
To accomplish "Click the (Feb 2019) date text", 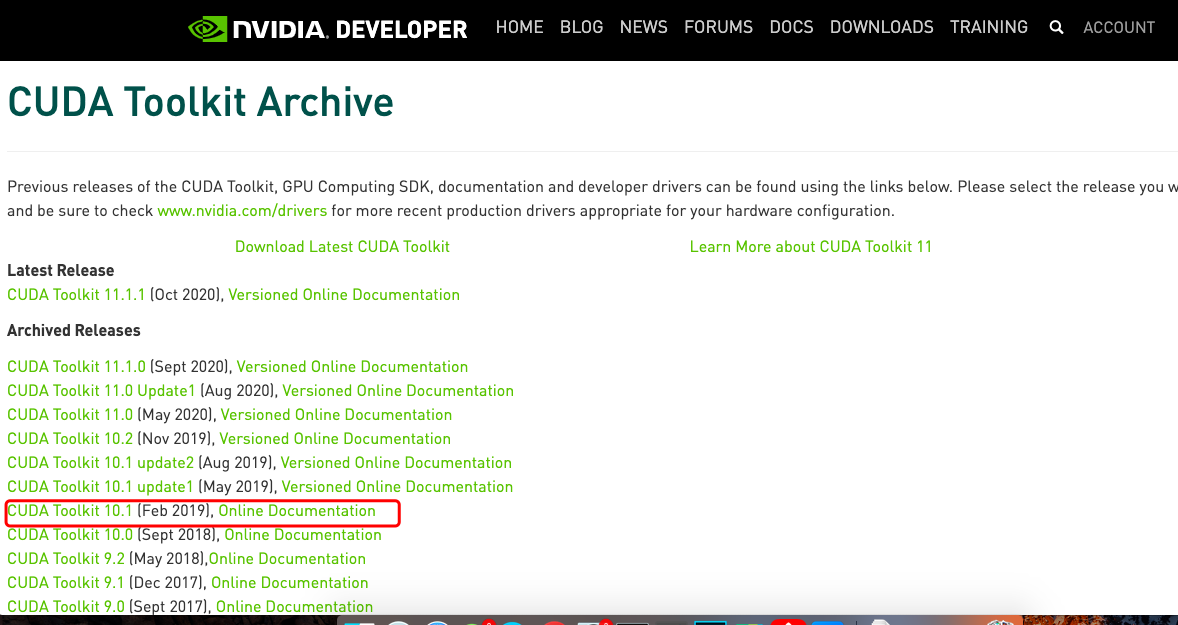I will pyautogui.click(x=174, y=511).
